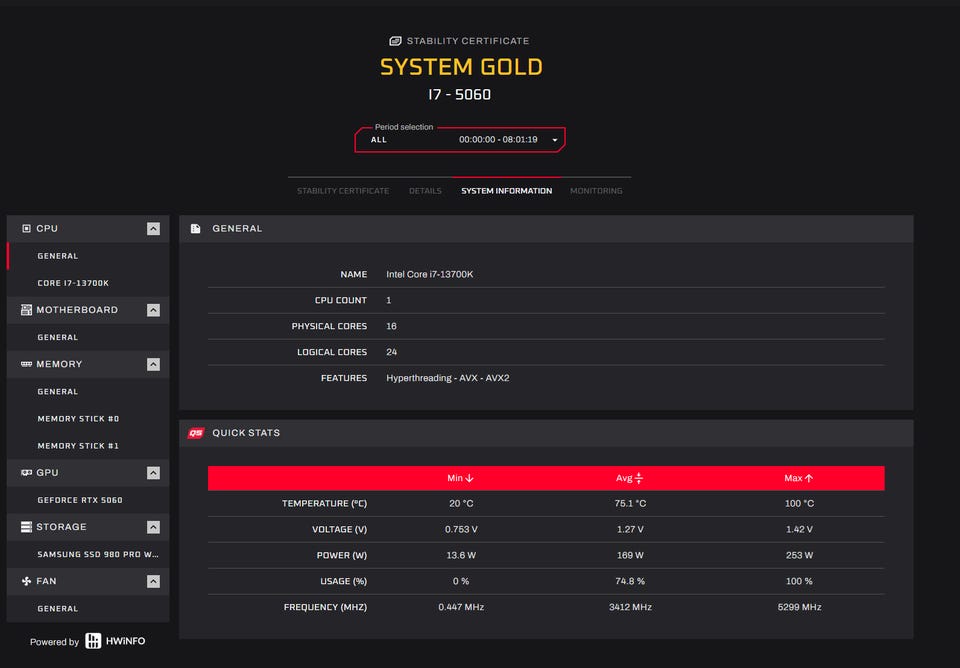Sort by the Max column header

tap(799, 478)
